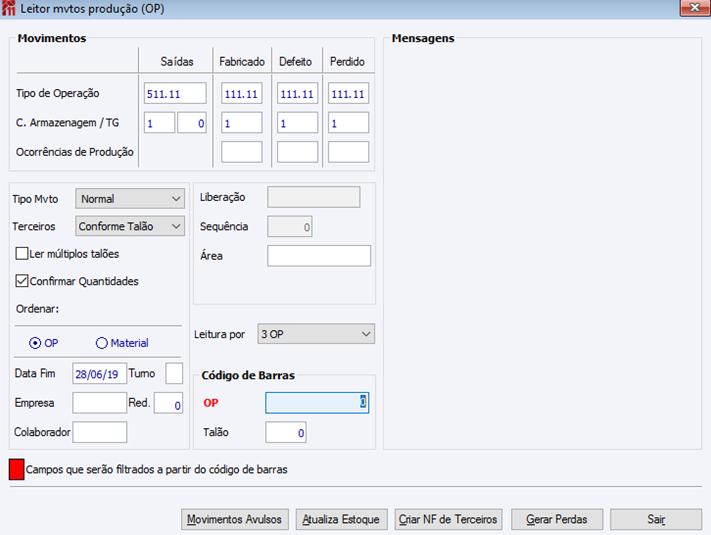Click the Data Fim date field
The image size is (711, 535).
point(99,374)
